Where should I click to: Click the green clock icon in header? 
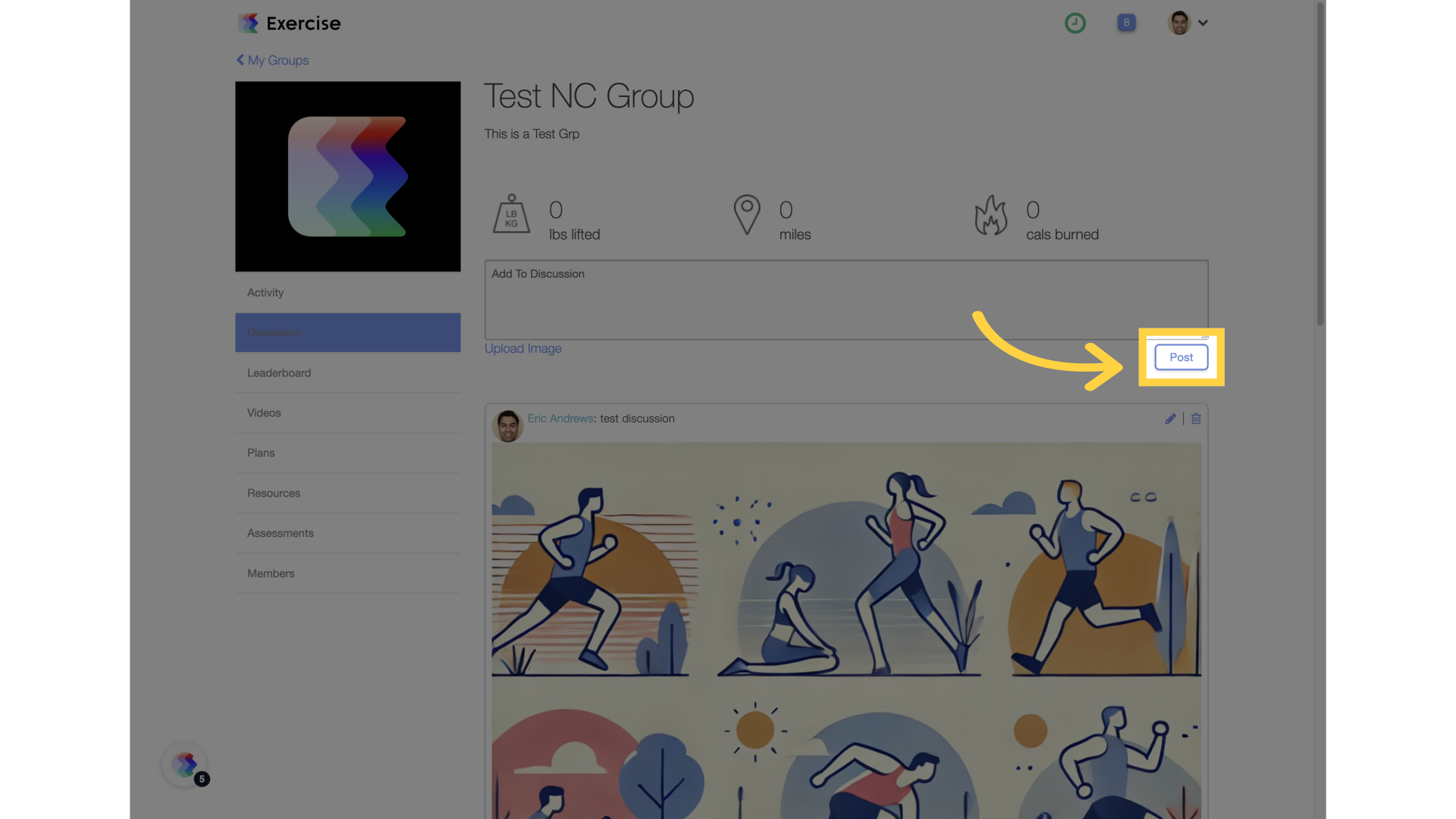(1075, 23)
